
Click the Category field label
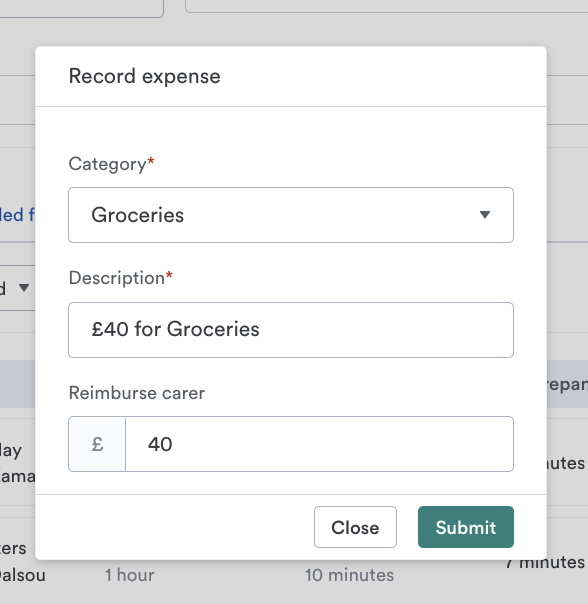[108, 164]
